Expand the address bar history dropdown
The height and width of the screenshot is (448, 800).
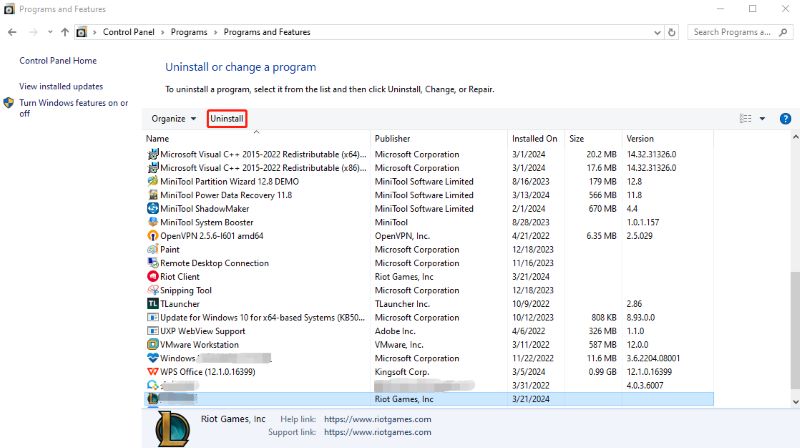[657, 32]
